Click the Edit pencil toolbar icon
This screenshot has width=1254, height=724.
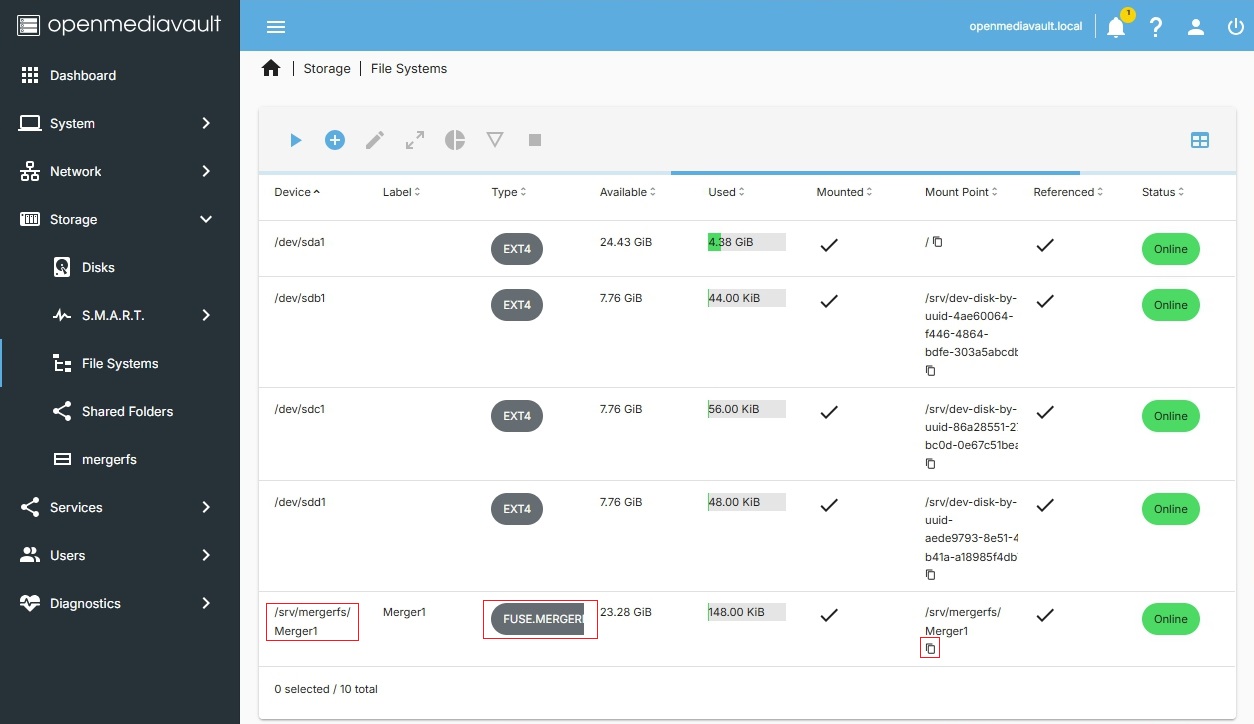(375, 141)
